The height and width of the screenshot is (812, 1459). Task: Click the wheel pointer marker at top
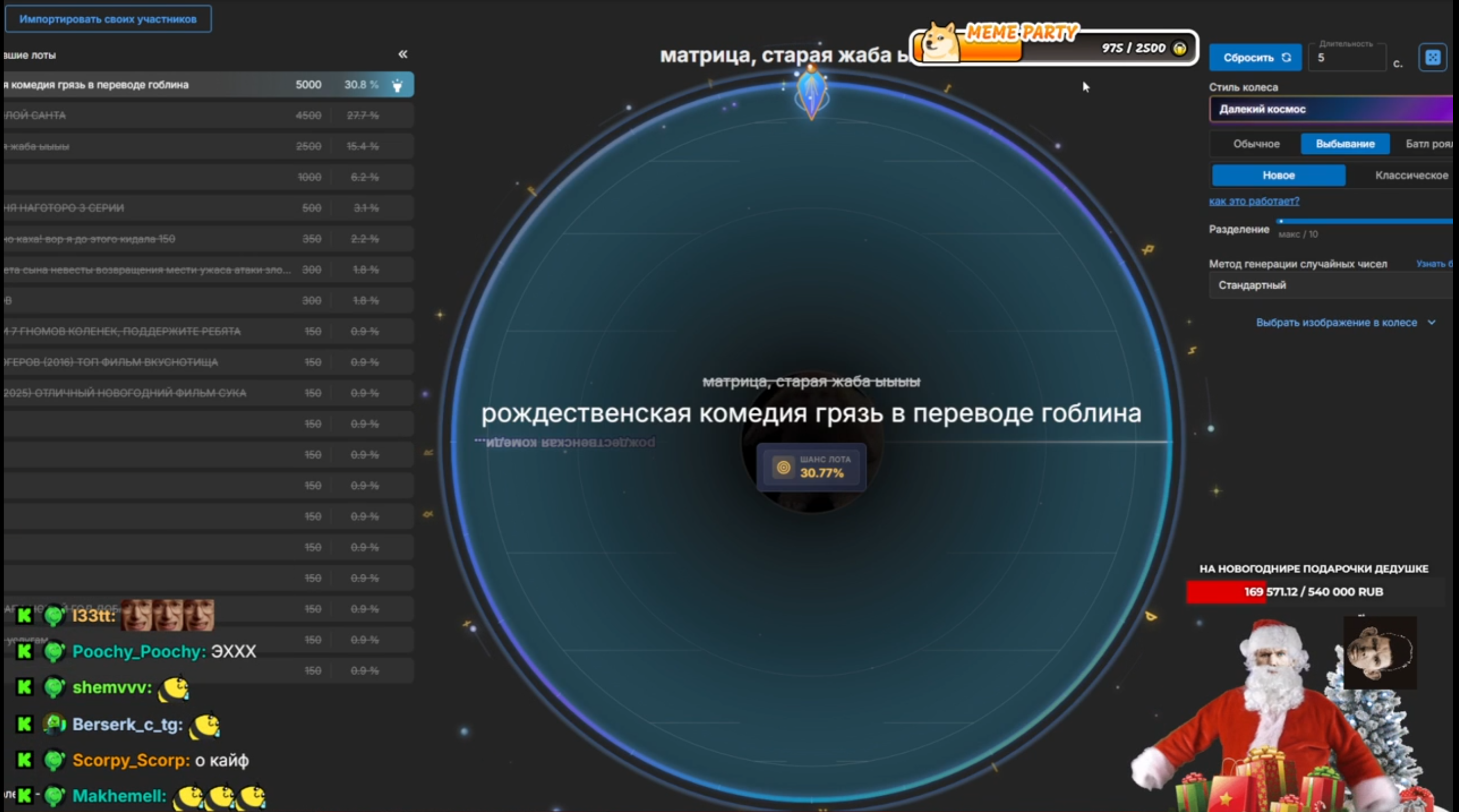click(812, 94)
